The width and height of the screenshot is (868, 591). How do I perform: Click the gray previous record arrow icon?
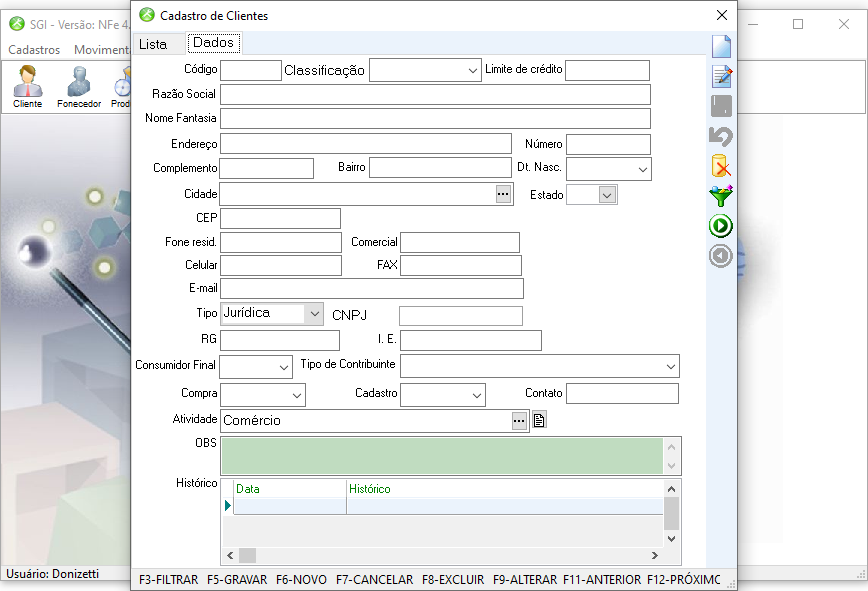click(721, 256)
